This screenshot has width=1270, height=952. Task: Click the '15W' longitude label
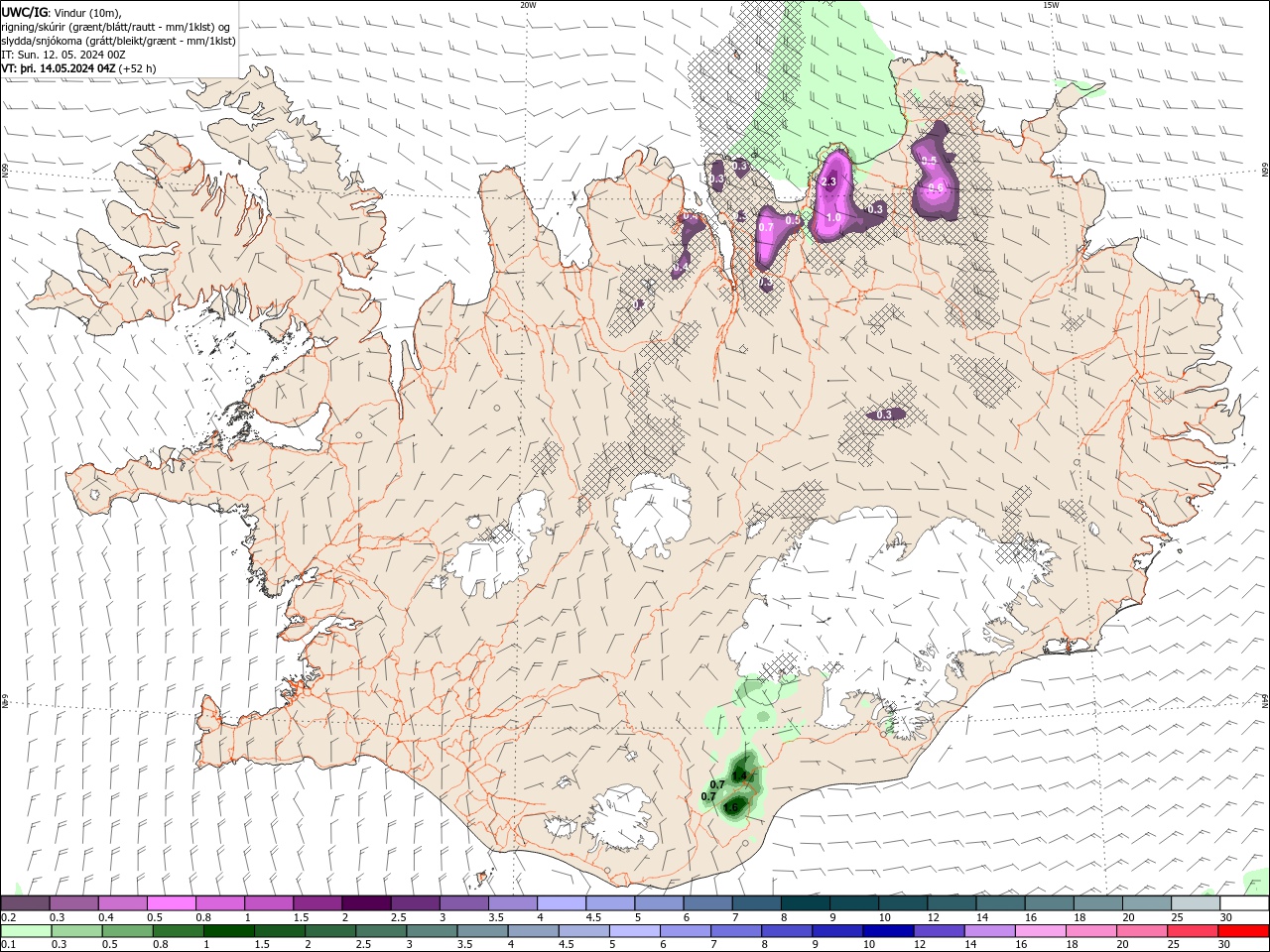click(x=1051, y=5)
